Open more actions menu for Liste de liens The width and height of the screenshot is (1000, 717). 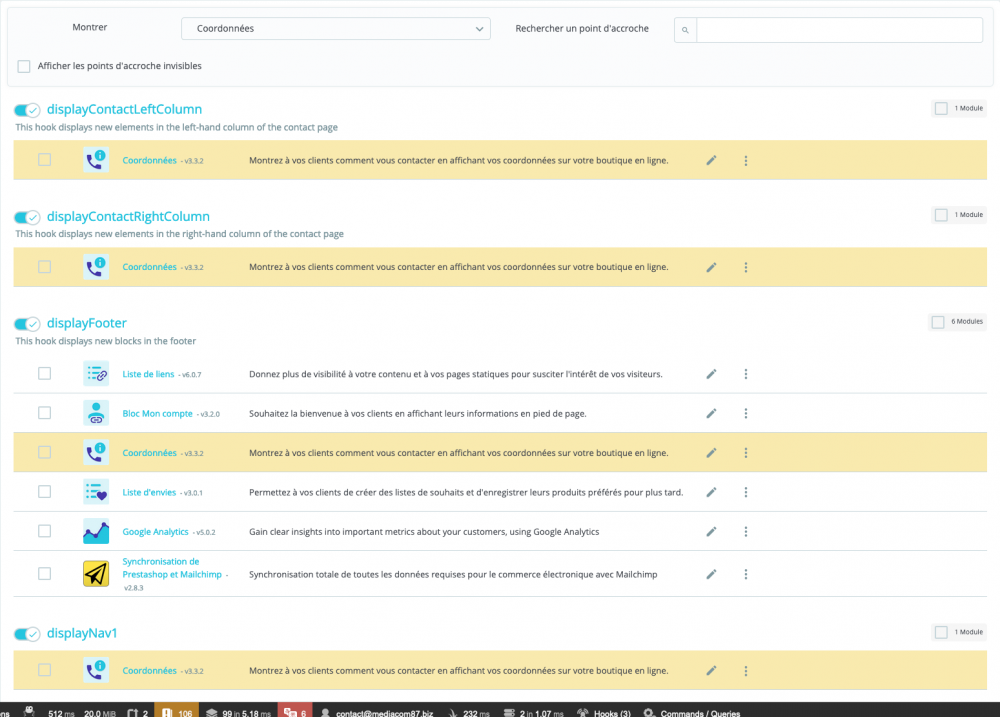pyautogui.click(x=746, y=374)
